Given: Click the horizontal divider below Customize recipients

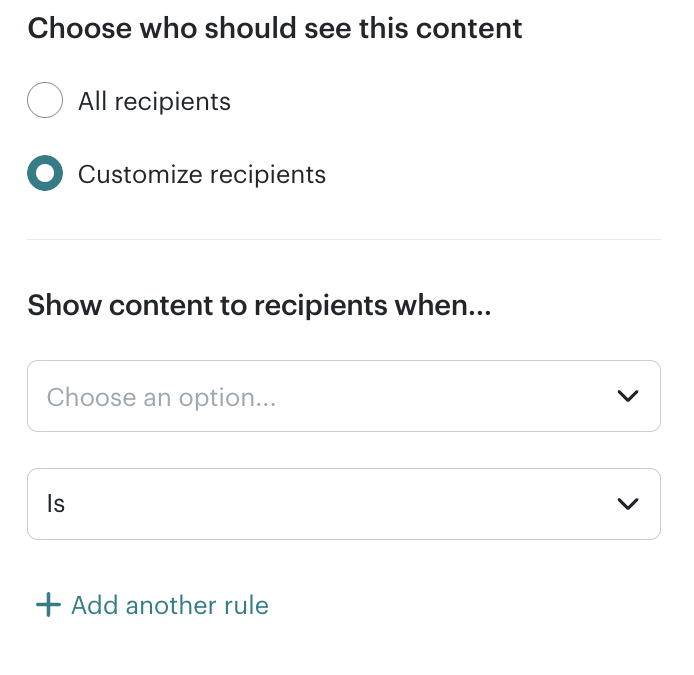Looking at the screenshot, I should (343, 239).
